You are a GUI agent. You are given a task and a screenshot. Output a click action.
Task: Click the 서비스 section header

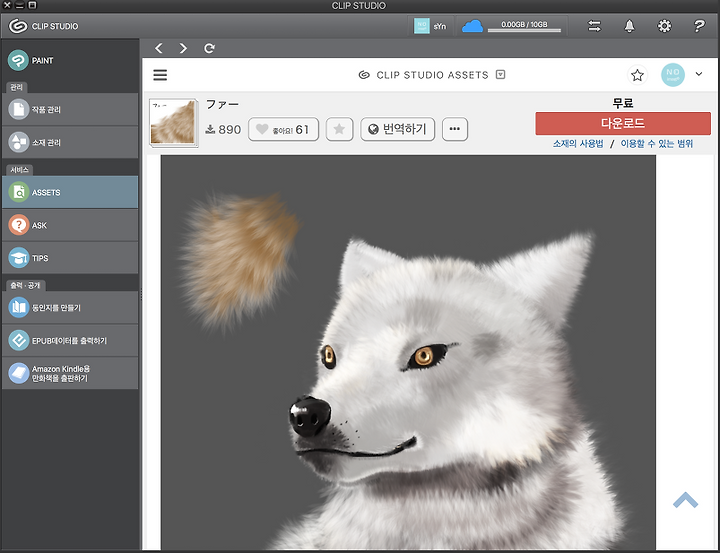(19, 170)
